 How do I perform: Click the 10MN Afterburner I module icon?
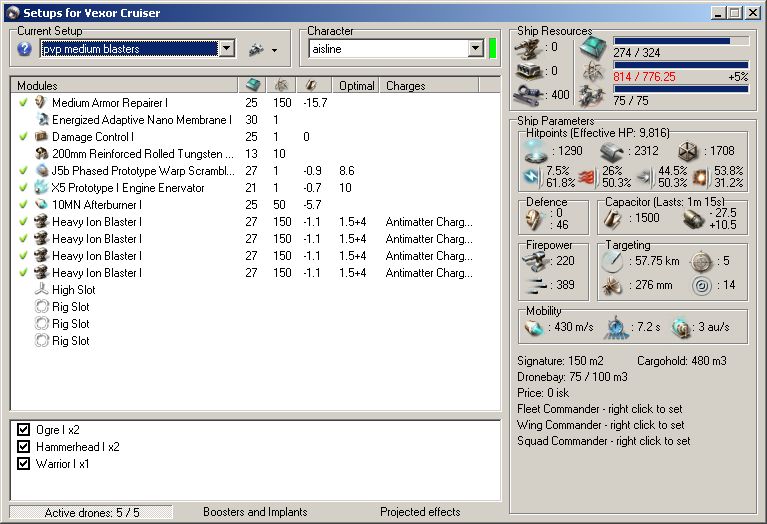(x=41, y=205)
